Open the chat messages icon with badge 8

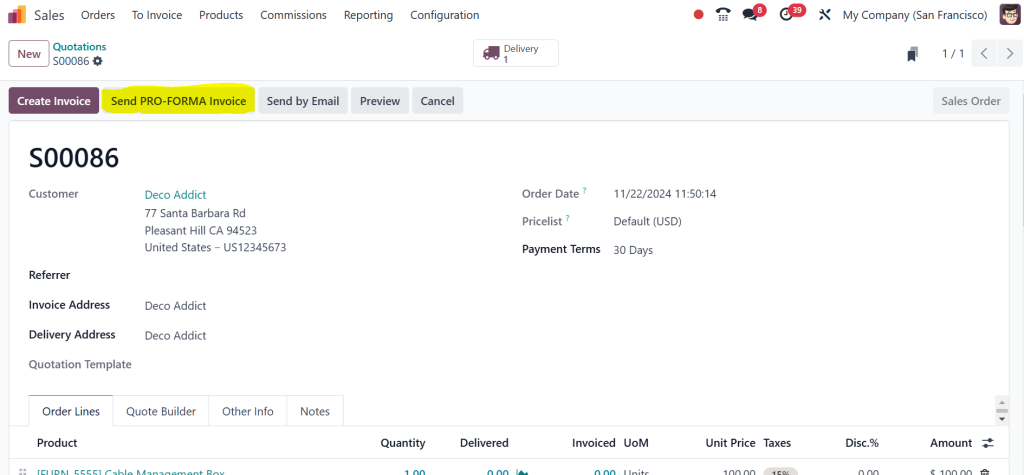pos(750,15)
